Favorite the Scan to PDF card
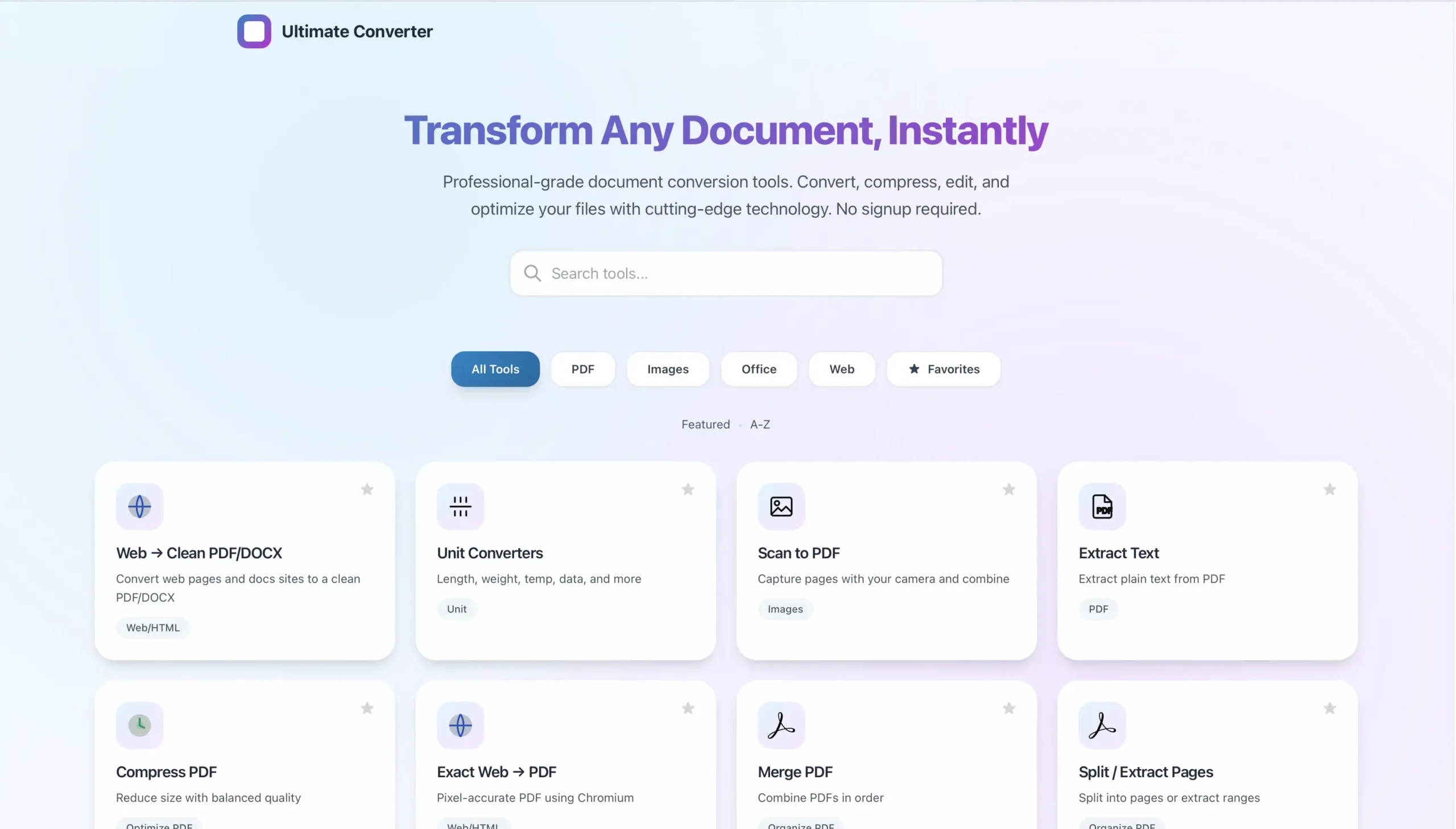The width and height of the screenshot is (1456, 829). click(x=1009, y=489)
